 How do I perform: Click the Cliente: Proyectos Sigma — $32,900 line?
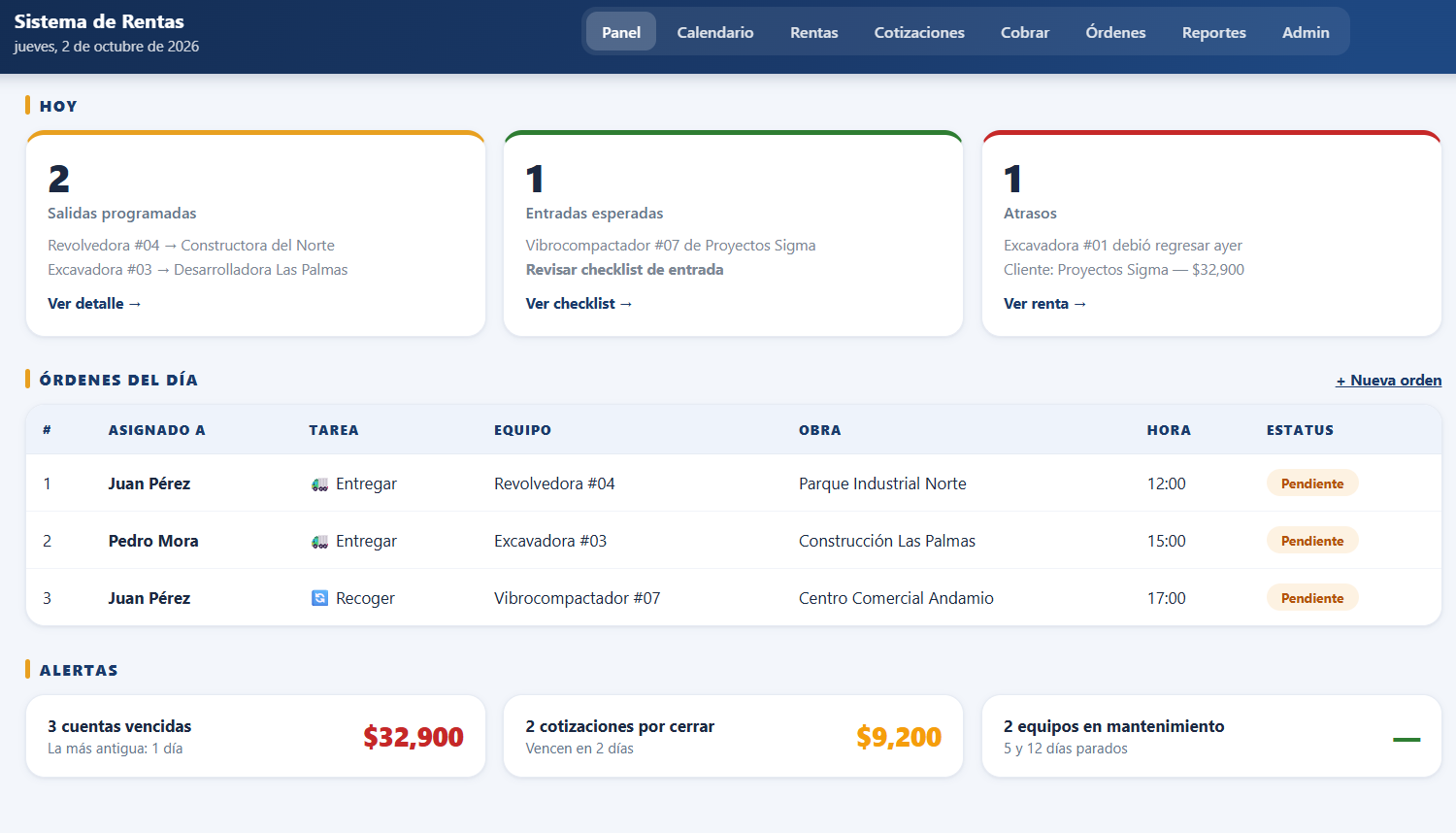1124,270
